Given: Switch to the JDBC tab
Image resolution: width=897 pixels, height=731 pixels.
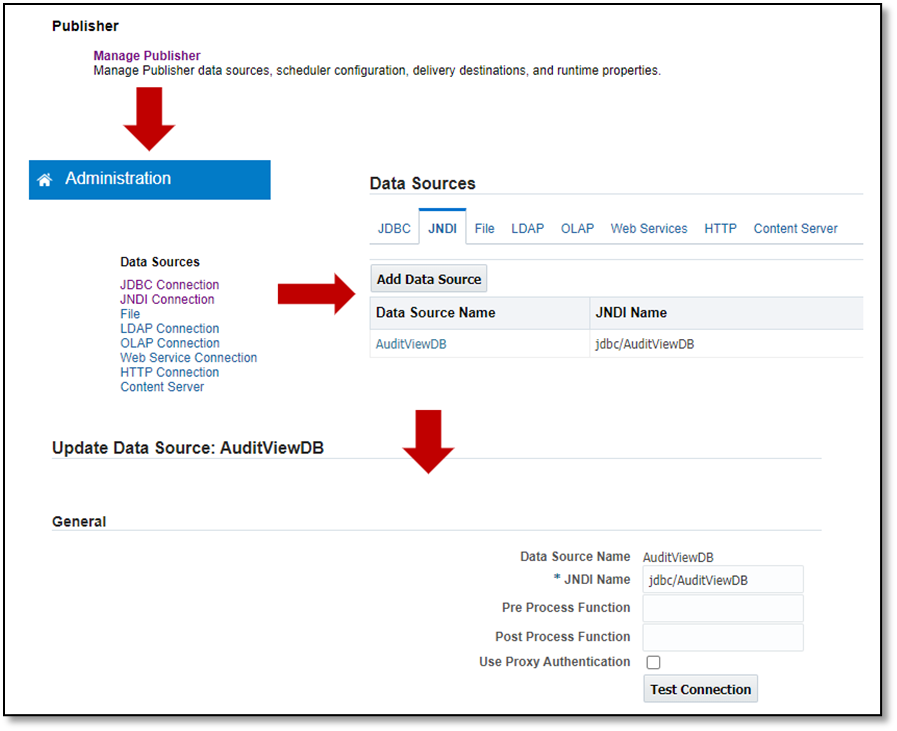Looking at the screenshot, I should click(394, 228).
